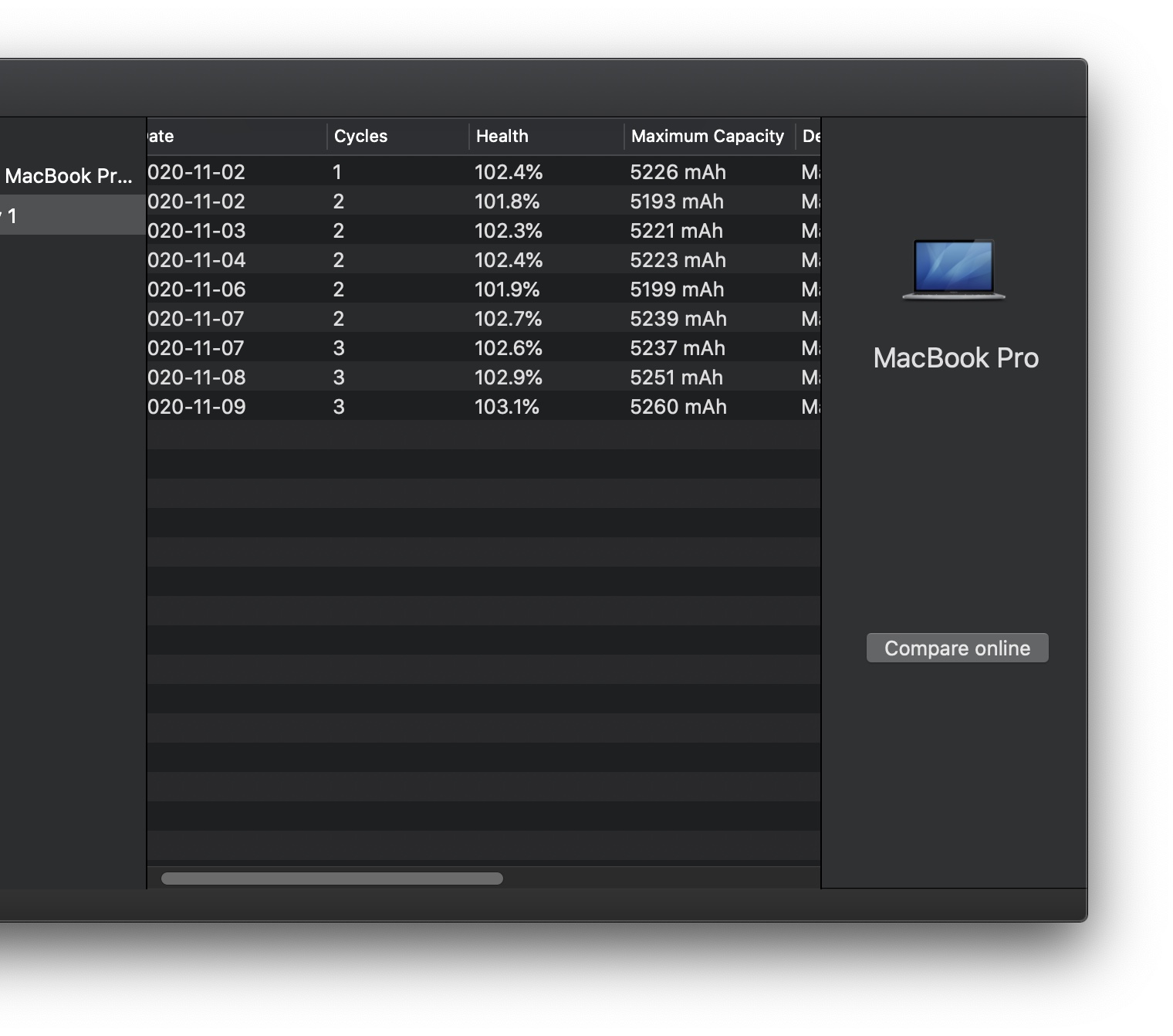Screen dimensions: 1173x1036
Task: Select the highlighted sidebar row ending in 1
Action: coord(73,215)
